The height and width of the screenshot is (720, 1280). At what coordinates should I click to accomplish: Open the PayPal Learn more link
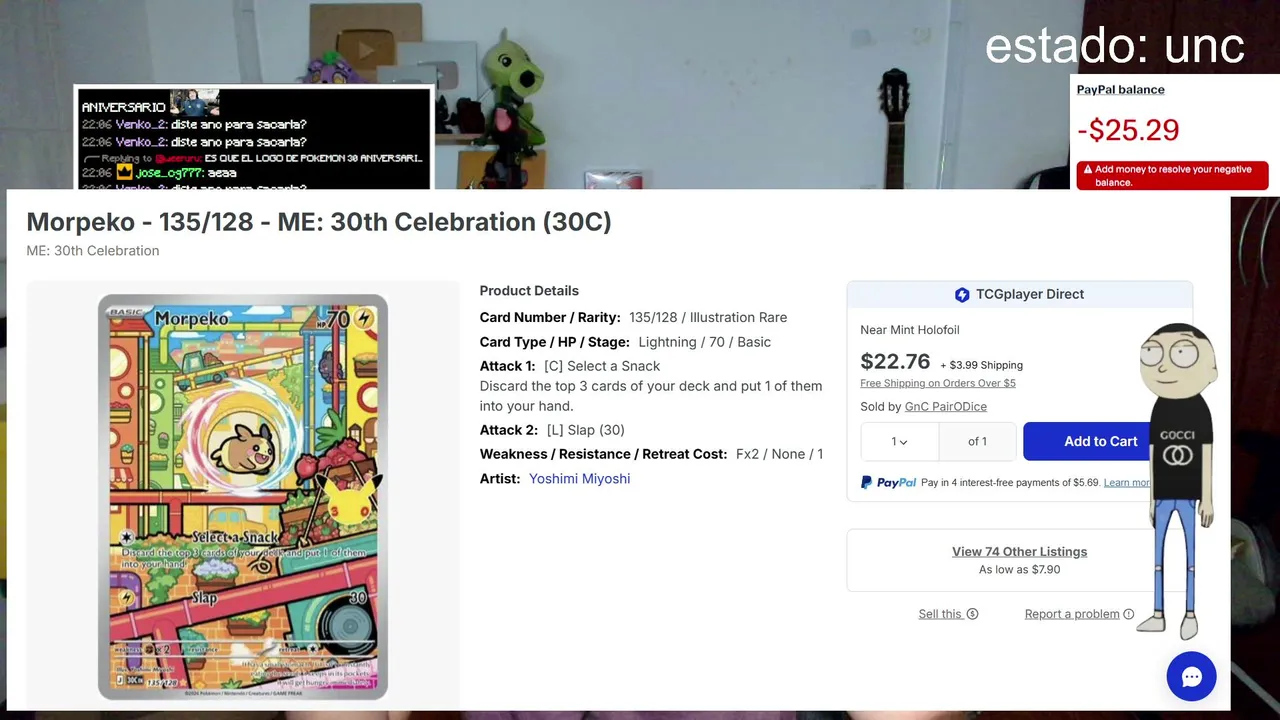pyautogui.click(x=1127, y=483)
